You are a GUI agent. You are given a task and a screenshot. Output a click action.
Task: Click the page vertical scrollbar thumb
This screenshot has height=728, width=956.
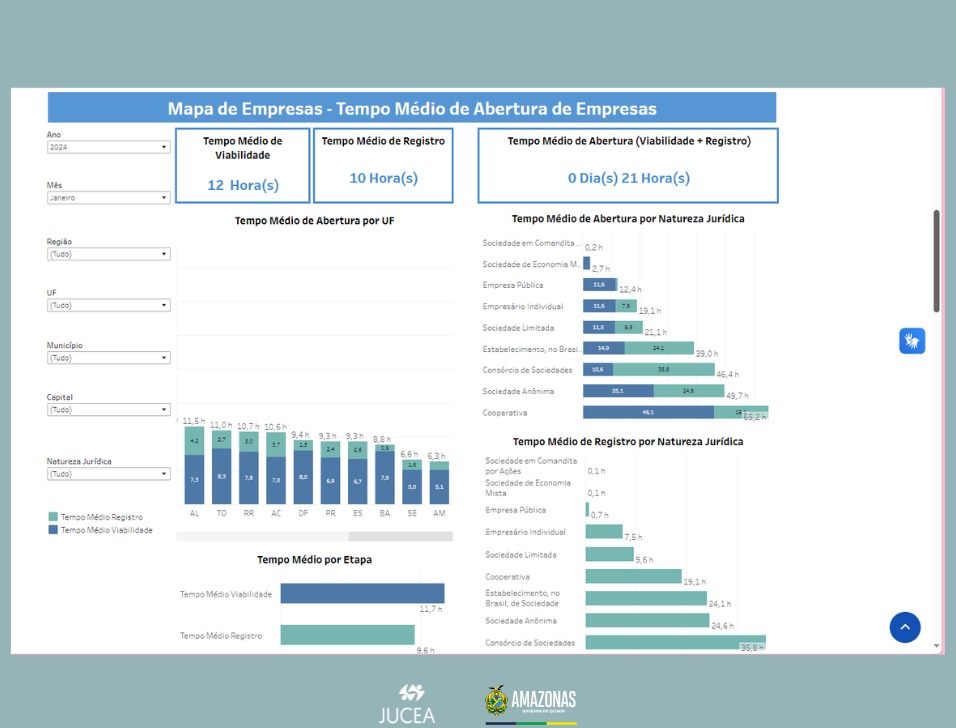[x=936, y=260]
